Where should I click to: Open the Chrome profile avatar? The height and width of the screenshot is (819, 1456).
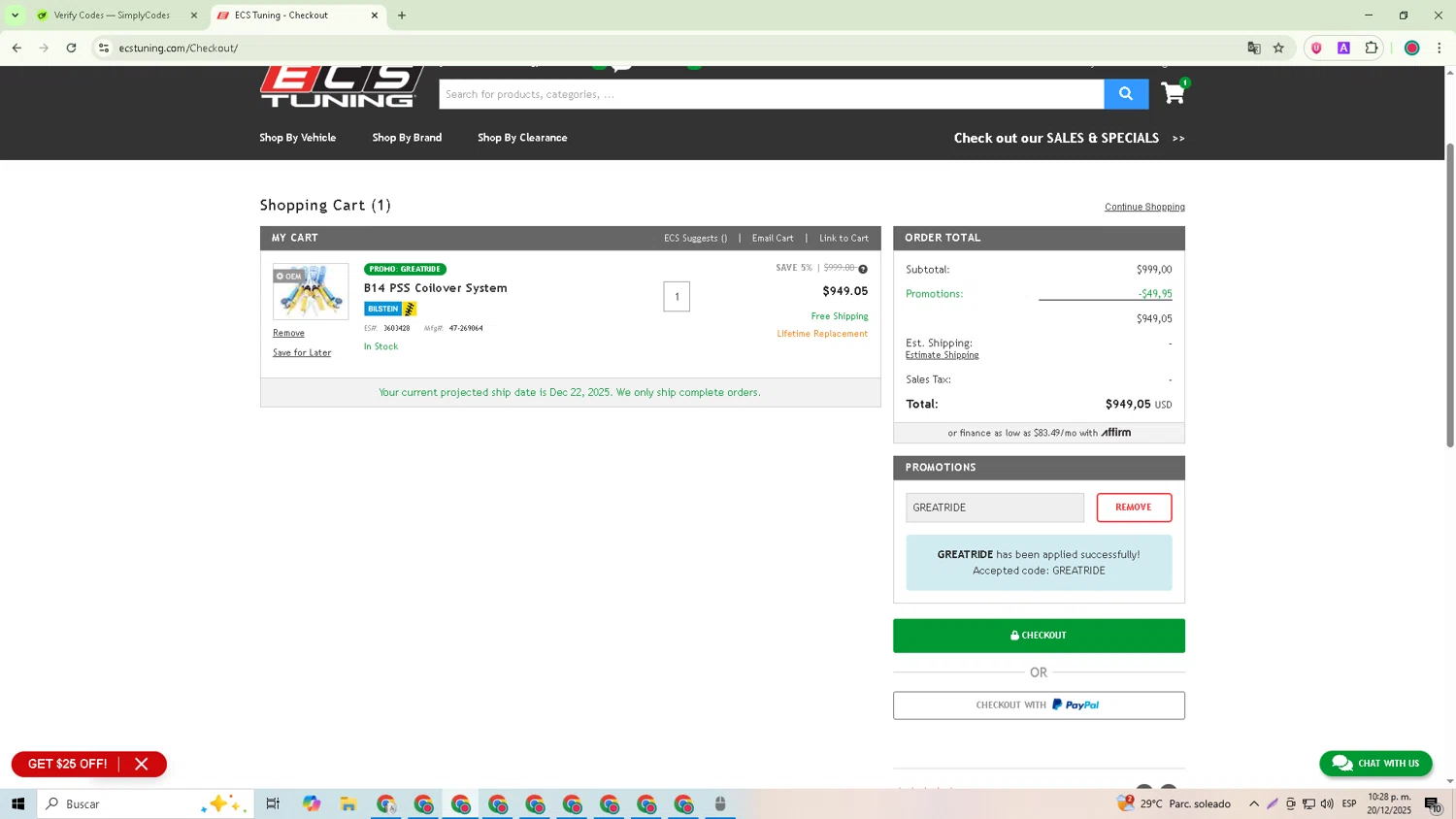click(x=1412, y=48)
